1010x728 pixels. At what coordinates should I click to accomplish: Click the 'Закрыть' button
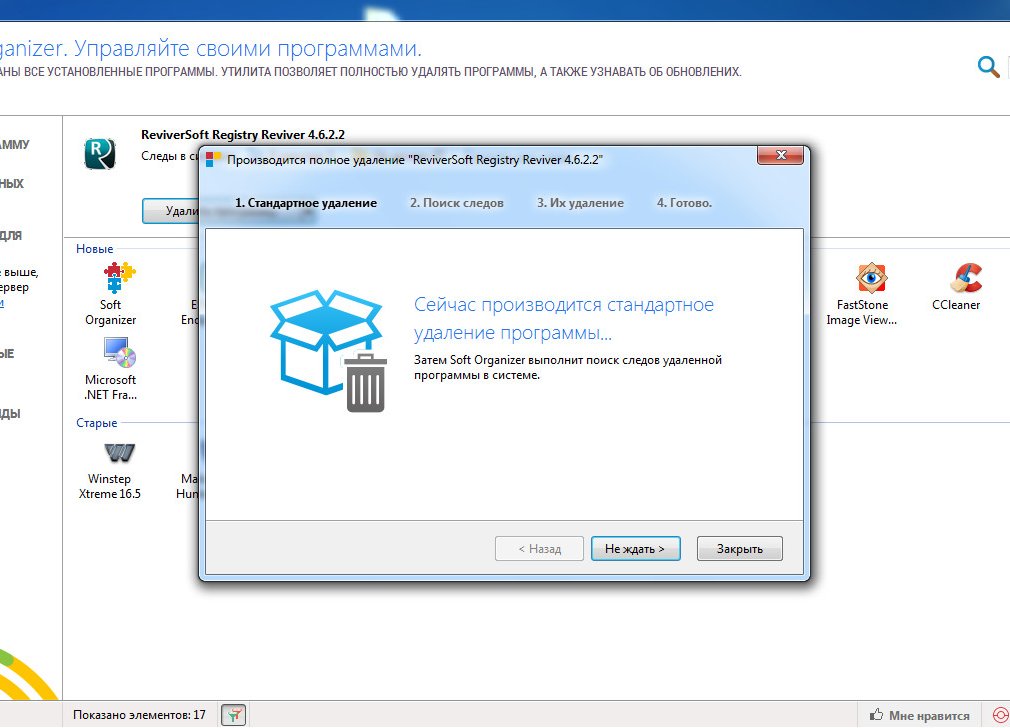coord(739,549)
